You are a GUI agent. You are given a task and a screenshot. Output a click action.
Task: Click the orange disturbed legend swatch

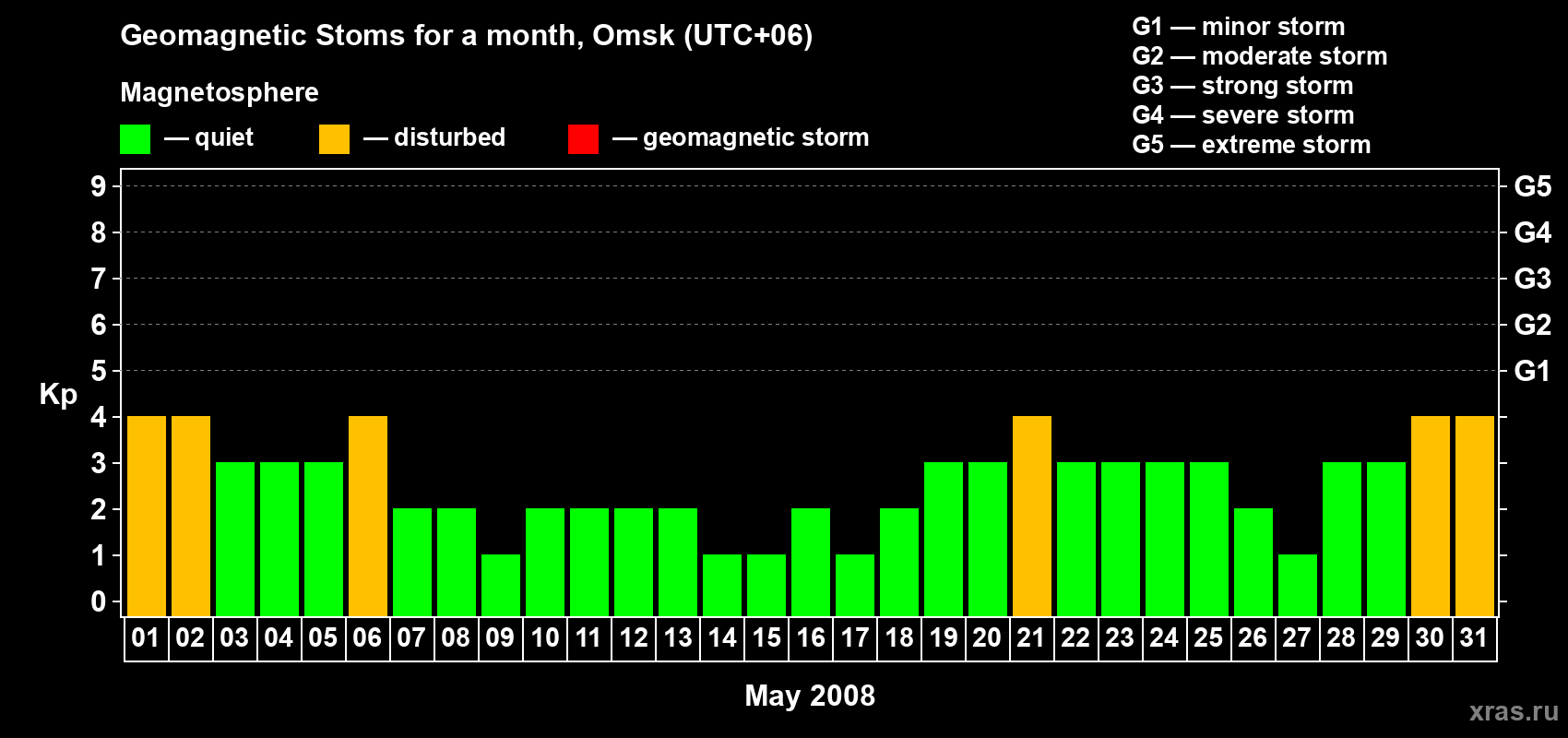pyautogui.click(x=334, y=139)
